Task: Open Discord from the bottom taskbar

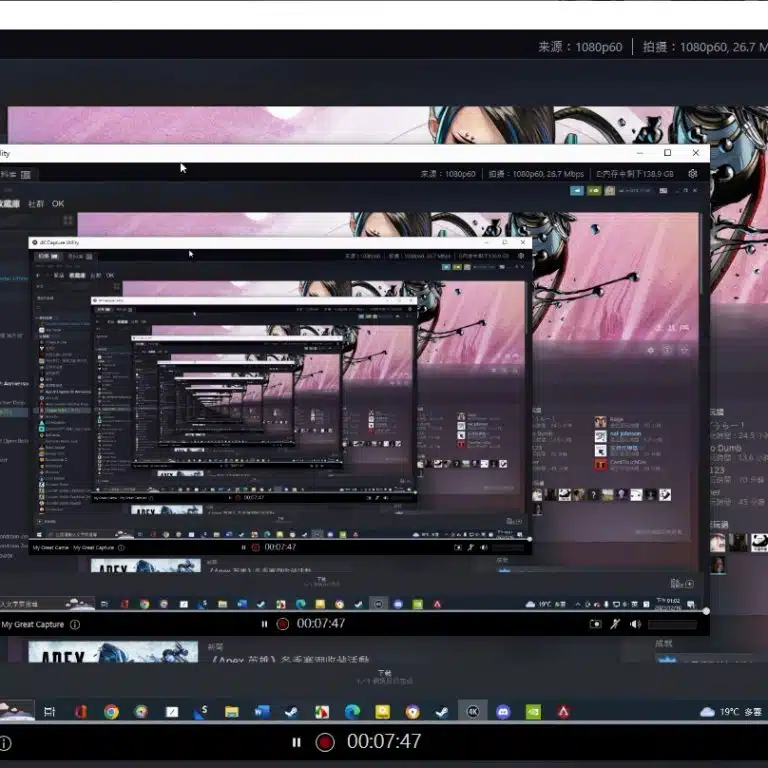Action: pyautogui.click(x=504, y=712)
